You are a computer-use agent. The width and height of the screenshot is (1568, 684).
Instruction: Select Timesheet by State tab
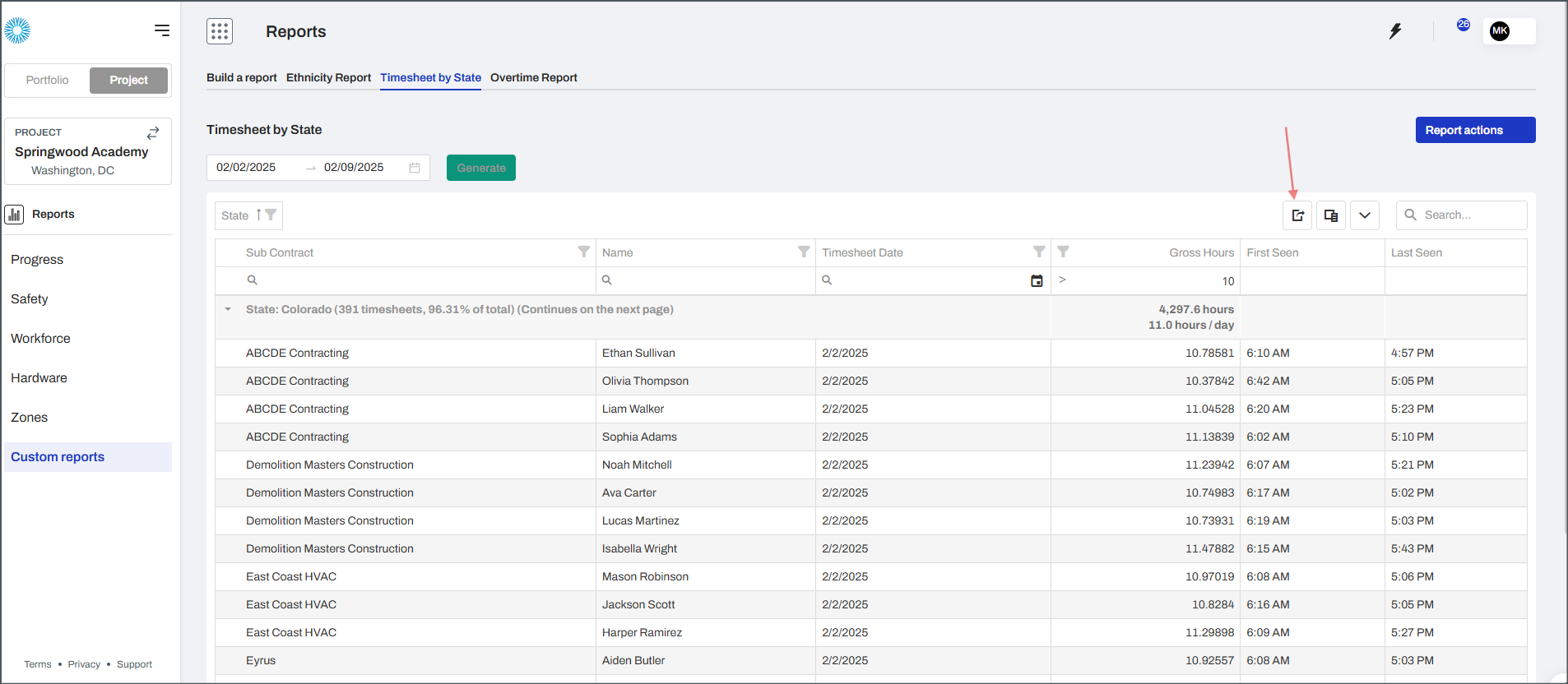pyautogui.click(x=430, y=77)
